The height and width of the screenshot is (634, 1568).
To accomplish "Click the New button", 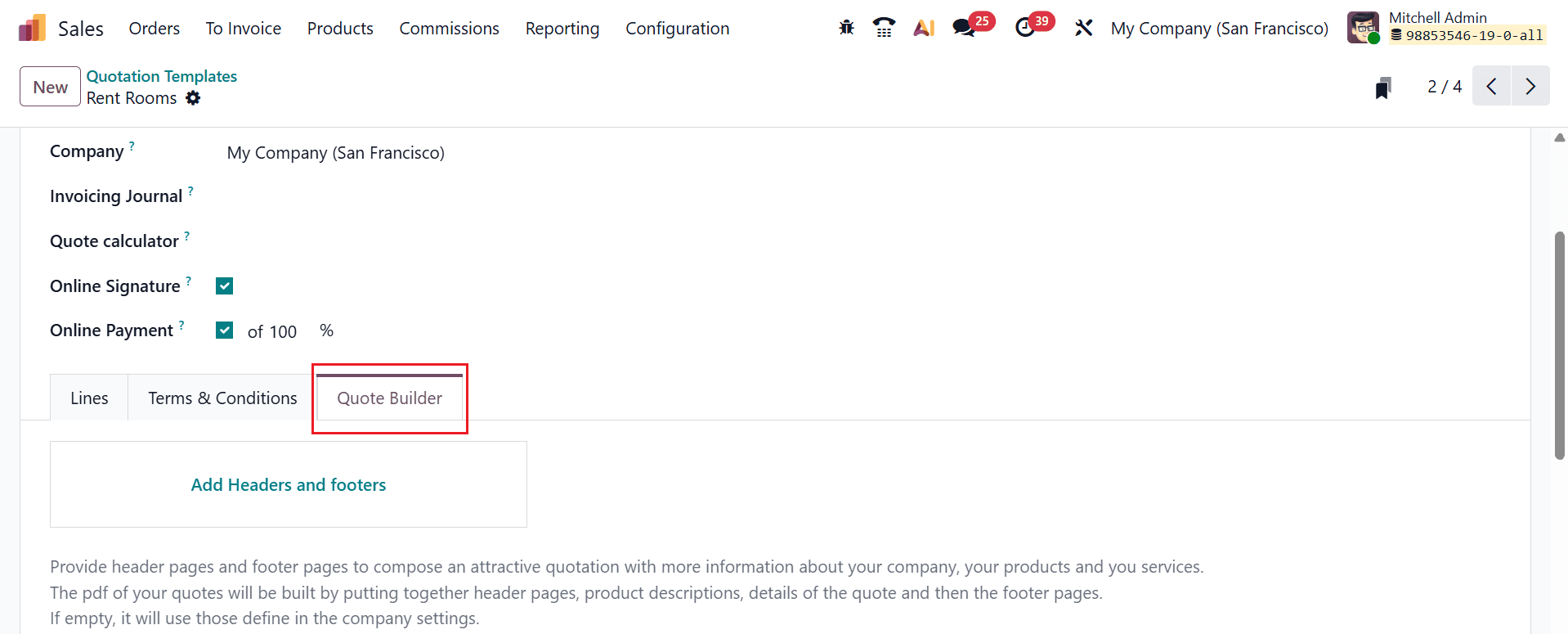I will coord(49,86).
